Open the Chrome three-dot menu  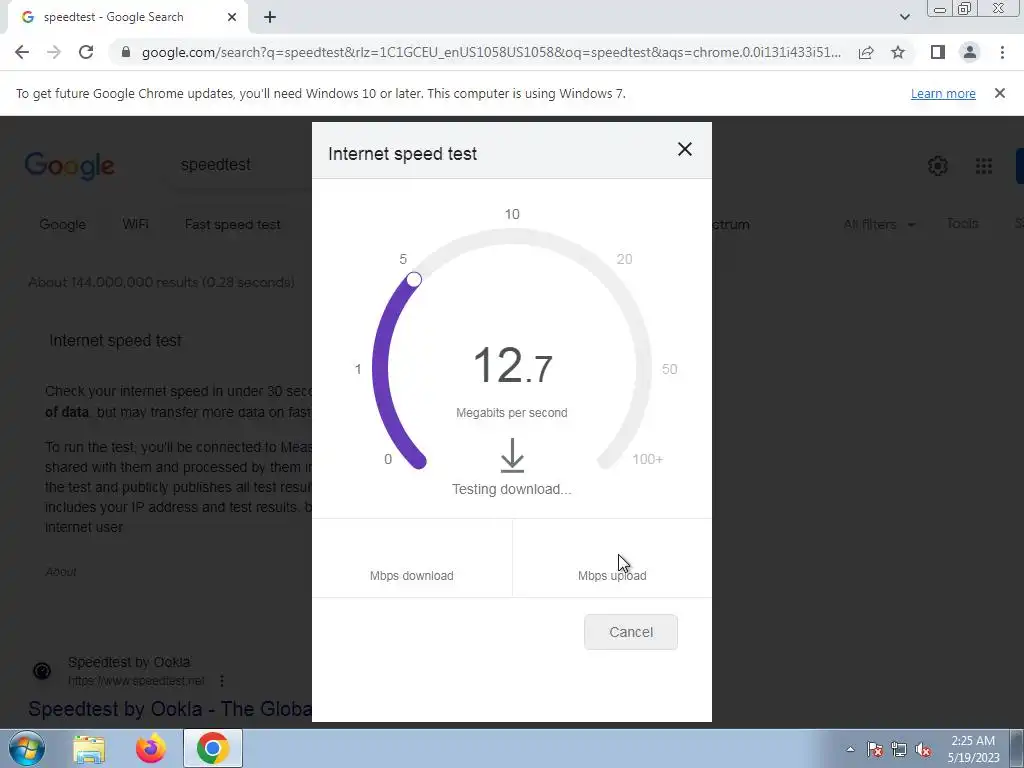(x=1002, y=52)
